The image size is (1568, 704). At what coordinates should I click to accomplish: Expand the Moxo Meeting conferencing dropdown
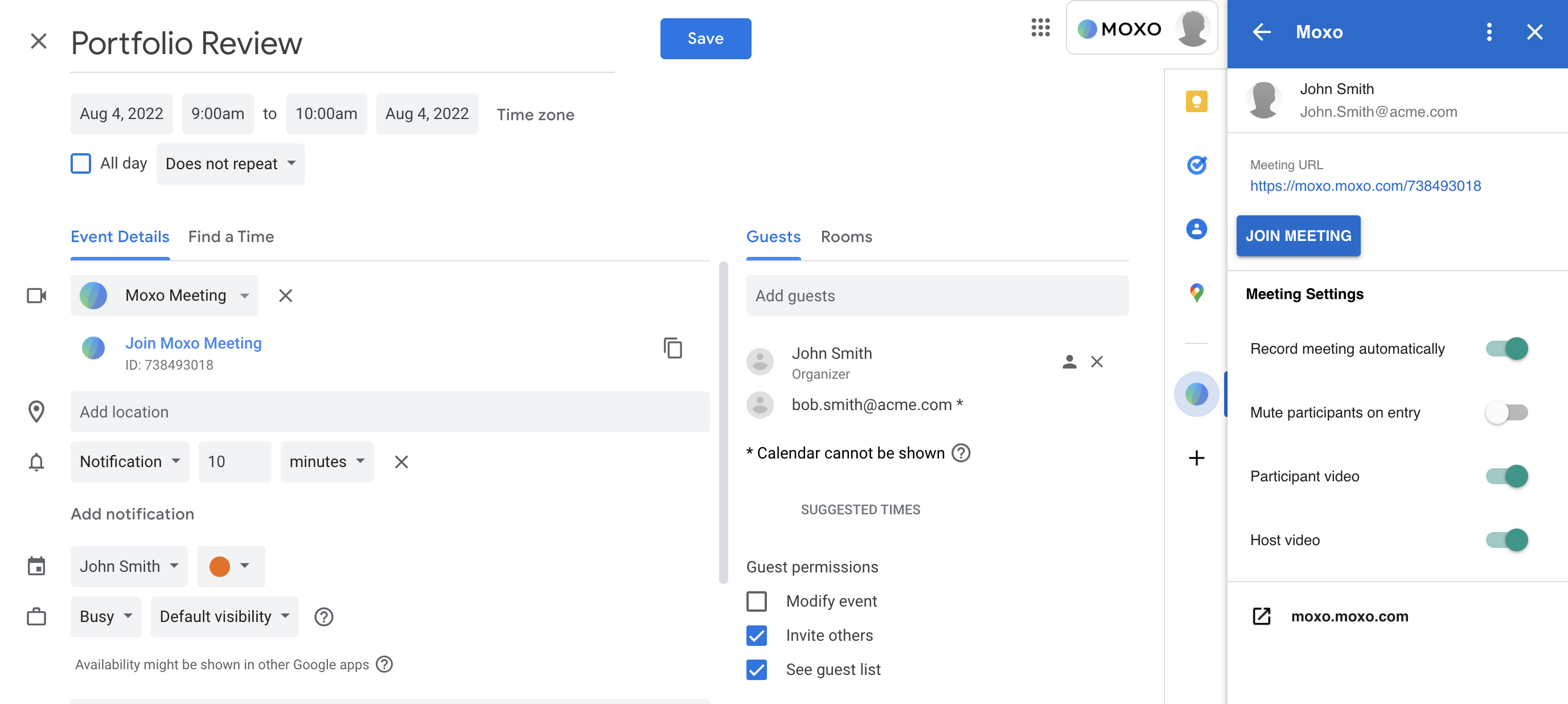pos(165,296)
